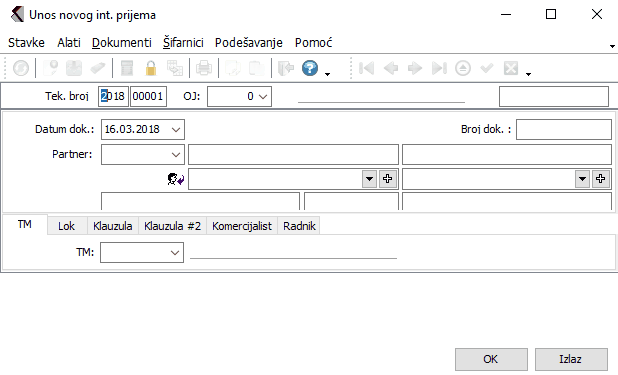
Task: Open toolbar options arrow next to help icon
Action: coord(327,74)
